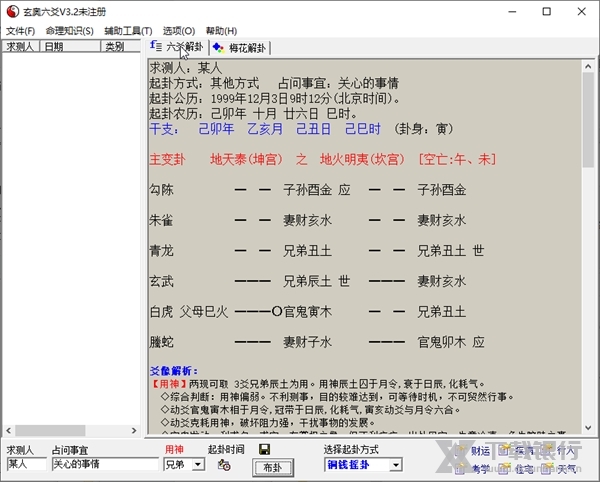Click the 乙亥月 ganzhi text
The width and height of the screenshot is (600, 482).
pyautogui.click(x=265, y=129)
